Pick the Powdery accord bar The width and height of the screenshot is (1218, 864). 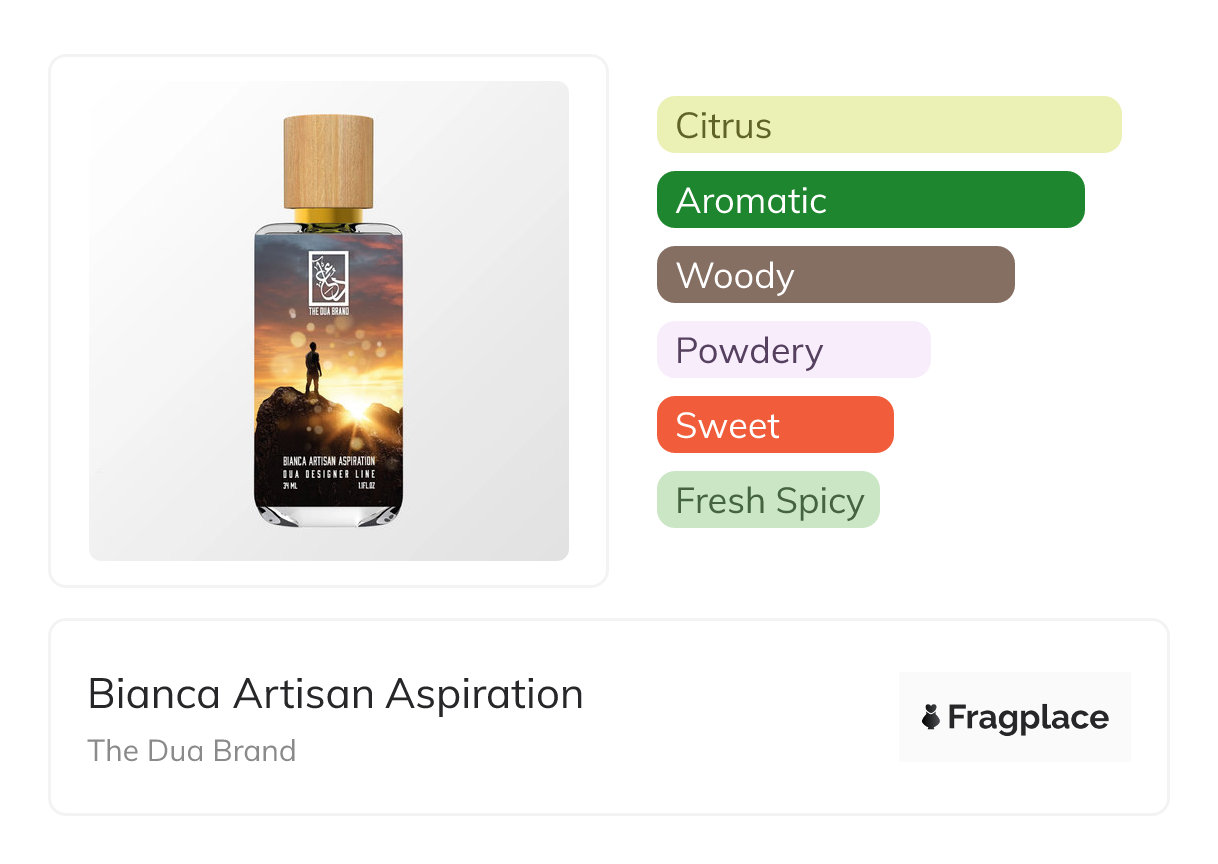tap(793, 350)
